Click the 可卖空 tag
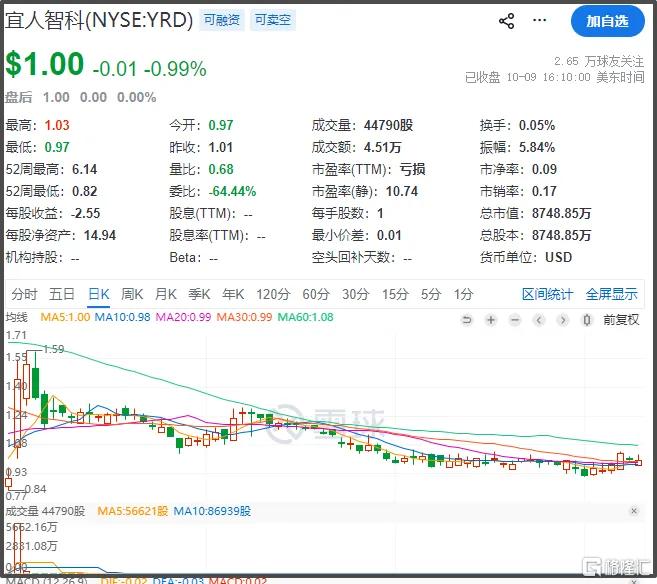The height and width of the screenshot is (584, 657). click(x=273, y=20)
